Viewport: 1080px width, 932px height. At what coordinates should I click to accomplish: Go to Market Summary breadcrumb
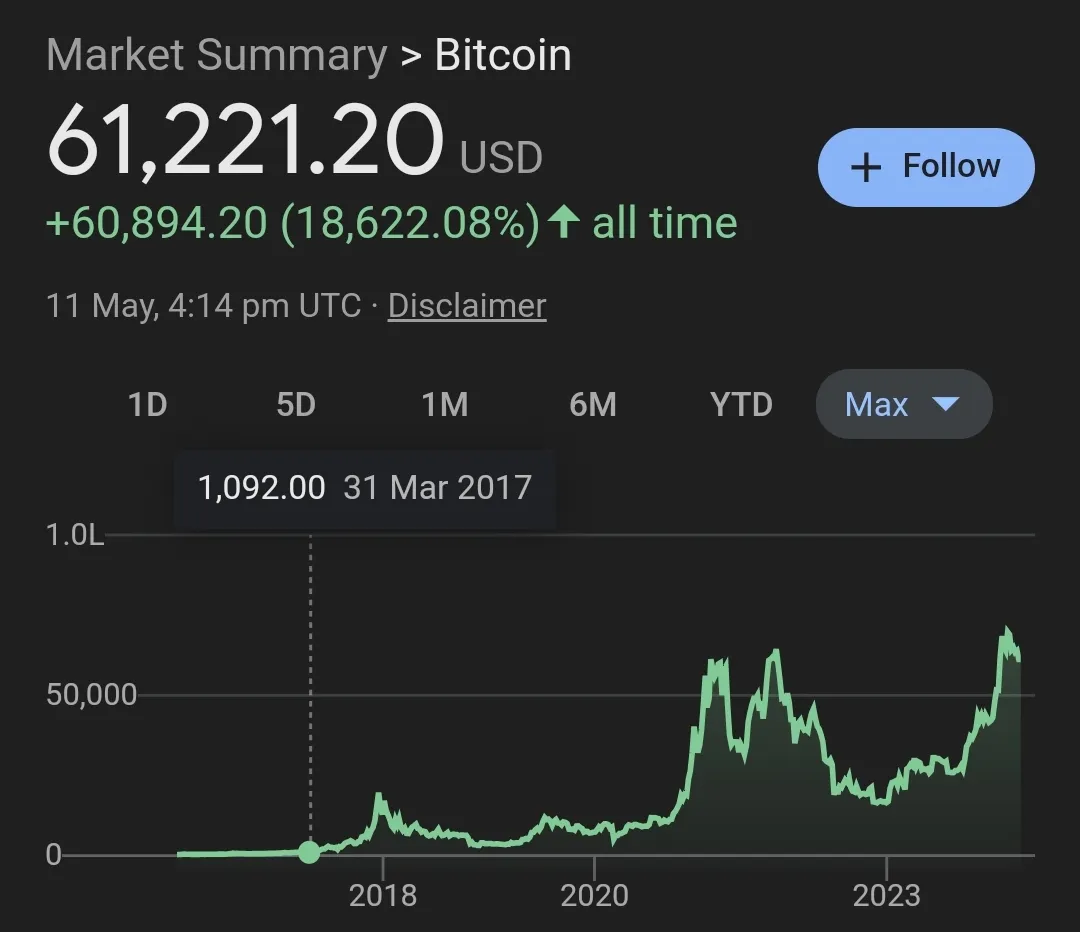coord(216,54)
